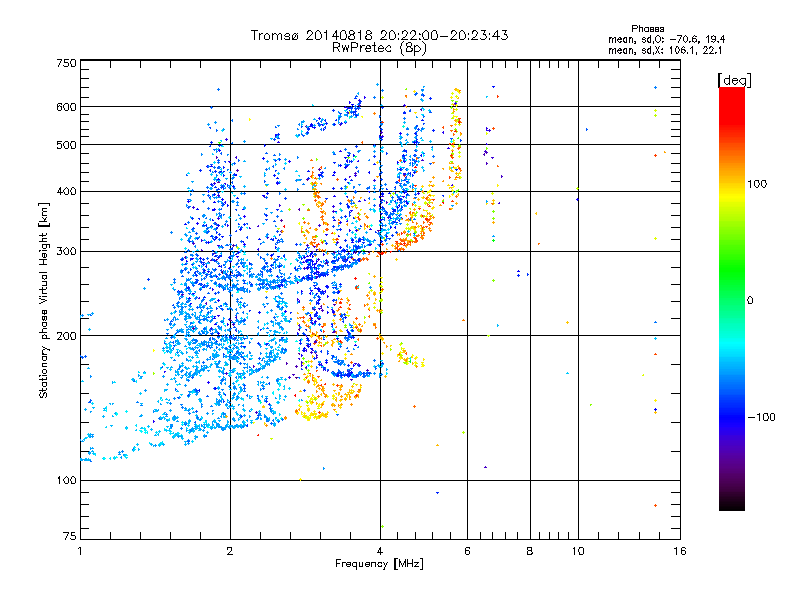The width and height of the screenshot is (800, 600).
Task: Click the plot title 'Tromsø 20140818 20:22:00-20:23:43'
Action: coord(379,35)
